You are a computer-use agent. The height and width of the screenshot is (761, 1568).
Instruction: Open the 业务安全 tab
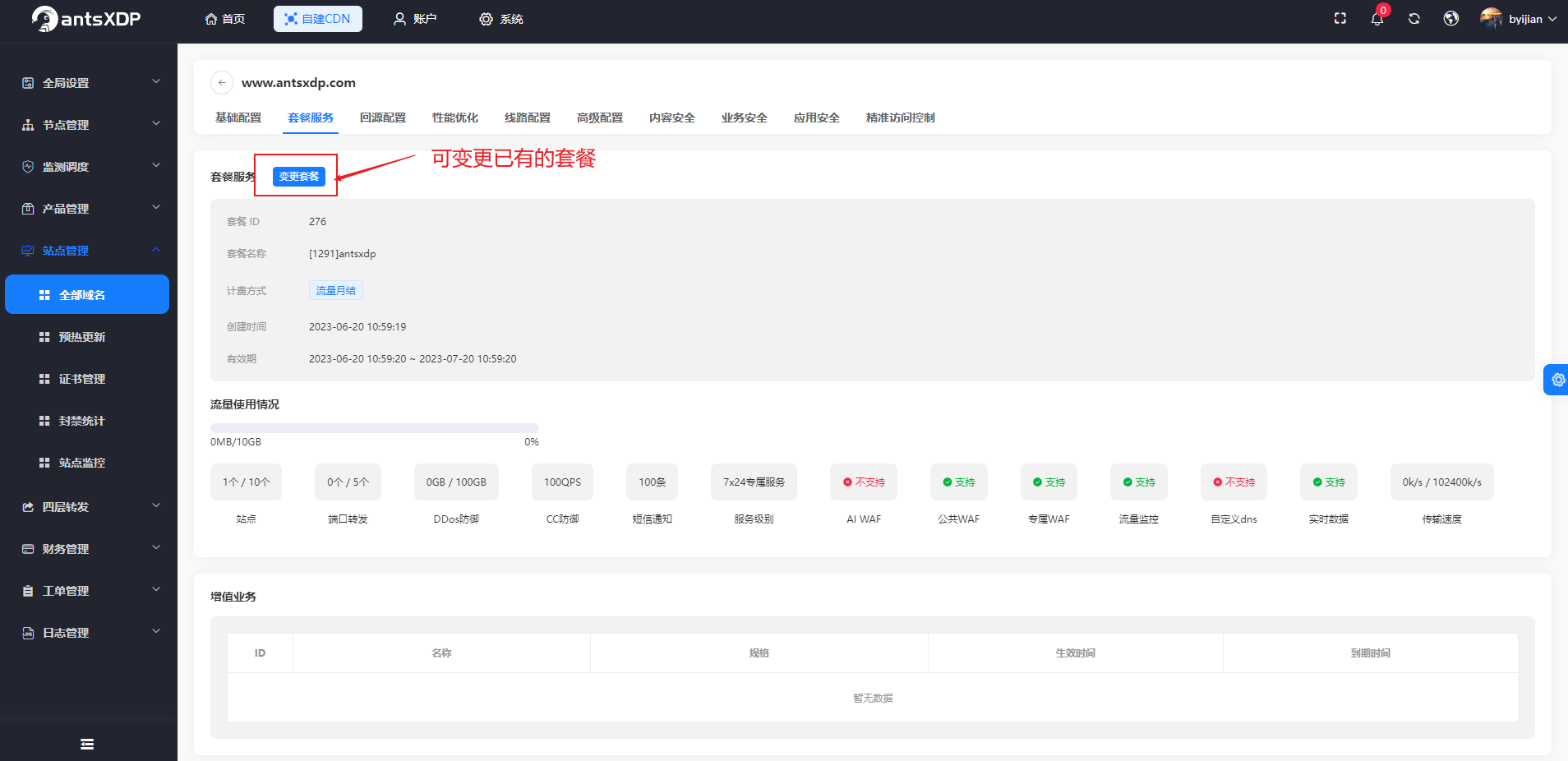(745, 118)
